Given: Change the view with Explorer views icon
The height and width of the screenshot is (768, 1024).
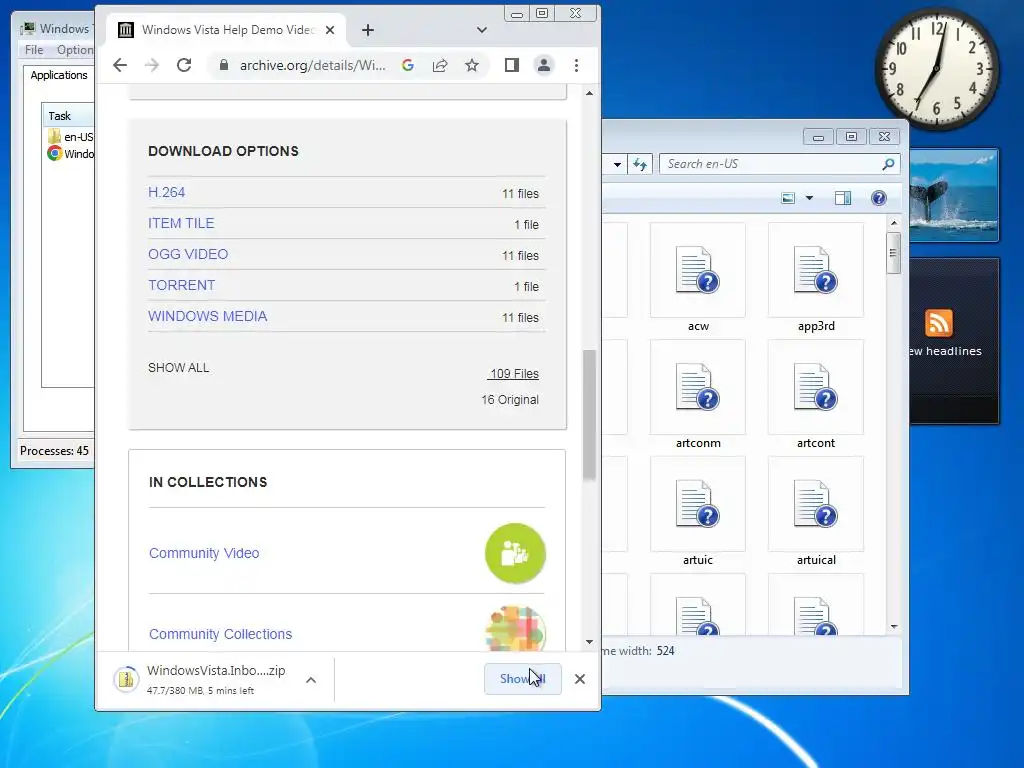Looking at the screenshot, I should click(788, 198).
